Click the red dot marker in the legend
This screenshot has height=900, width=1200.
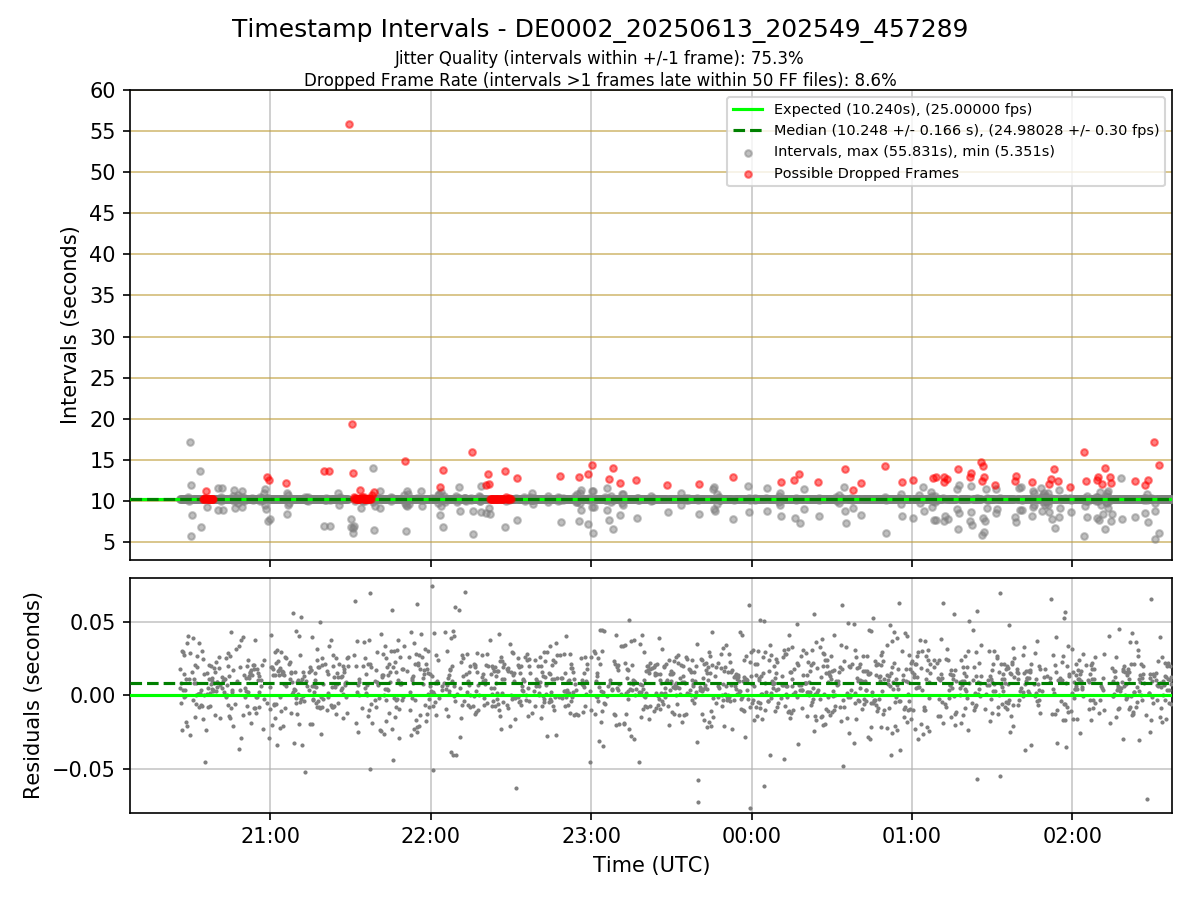click(749, 173)
